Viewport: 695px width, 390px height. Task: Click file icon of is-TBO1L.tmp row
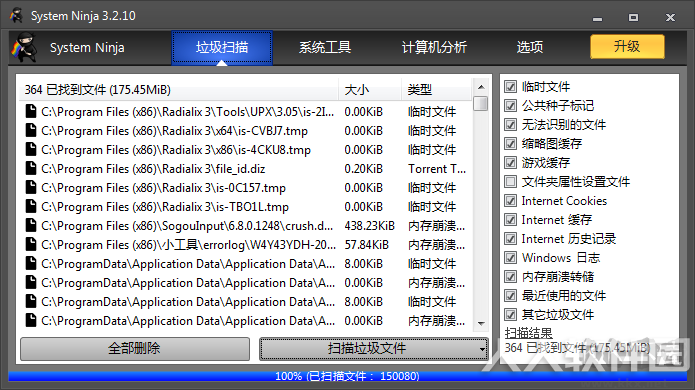[x=31, y=207]
